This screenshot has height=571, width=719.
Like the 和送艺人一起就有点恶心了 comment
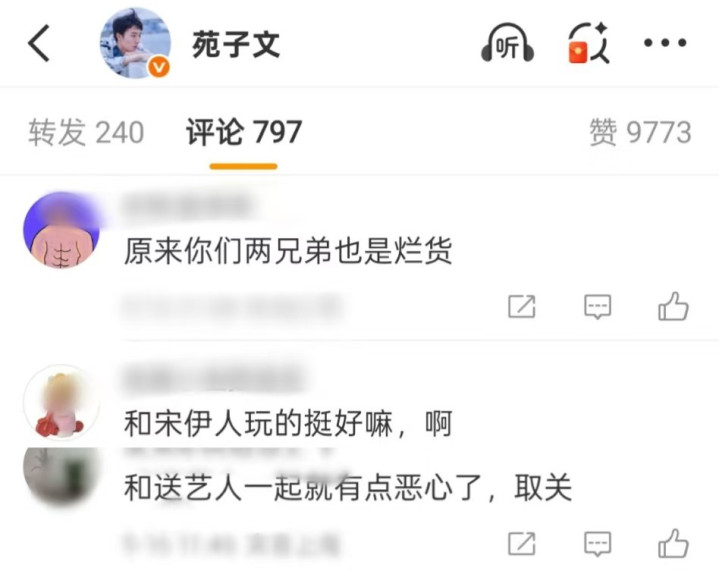[x=673, y=543]
